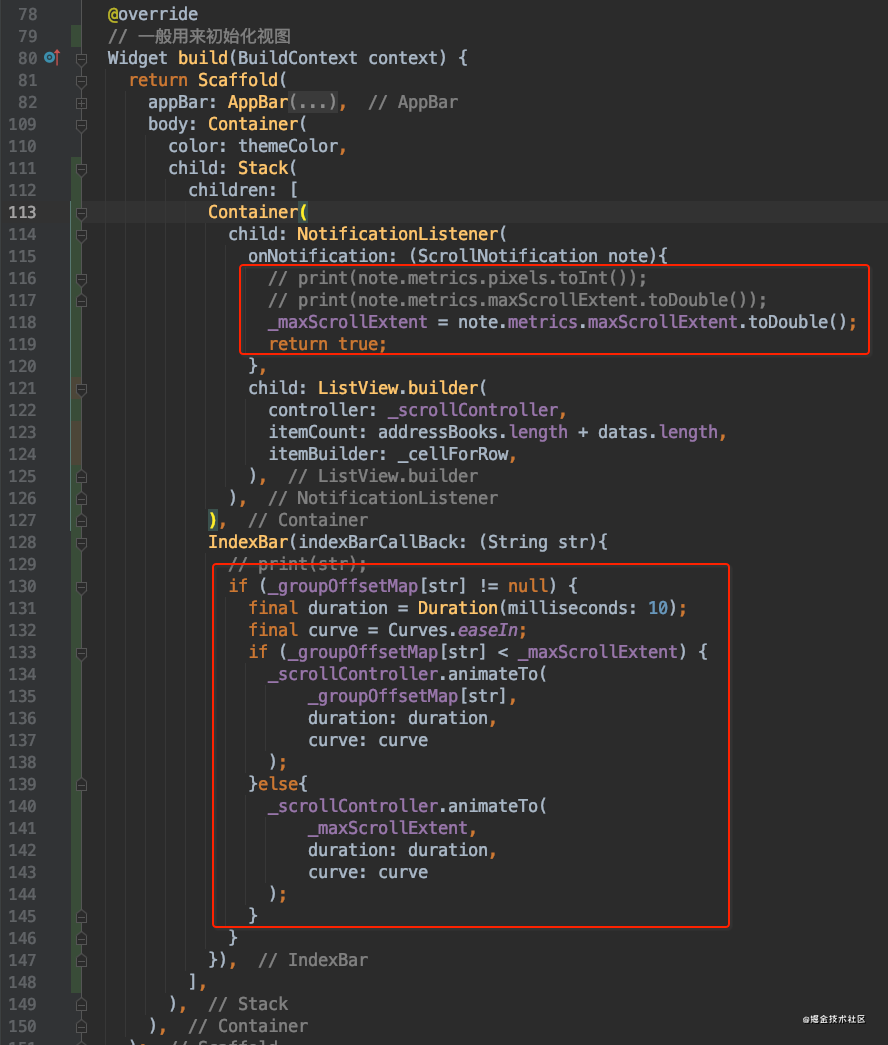Click 'return true;' on line 119
This screenshot has height=1045, width=888.
pyautogui.click(x=327, y=344)
